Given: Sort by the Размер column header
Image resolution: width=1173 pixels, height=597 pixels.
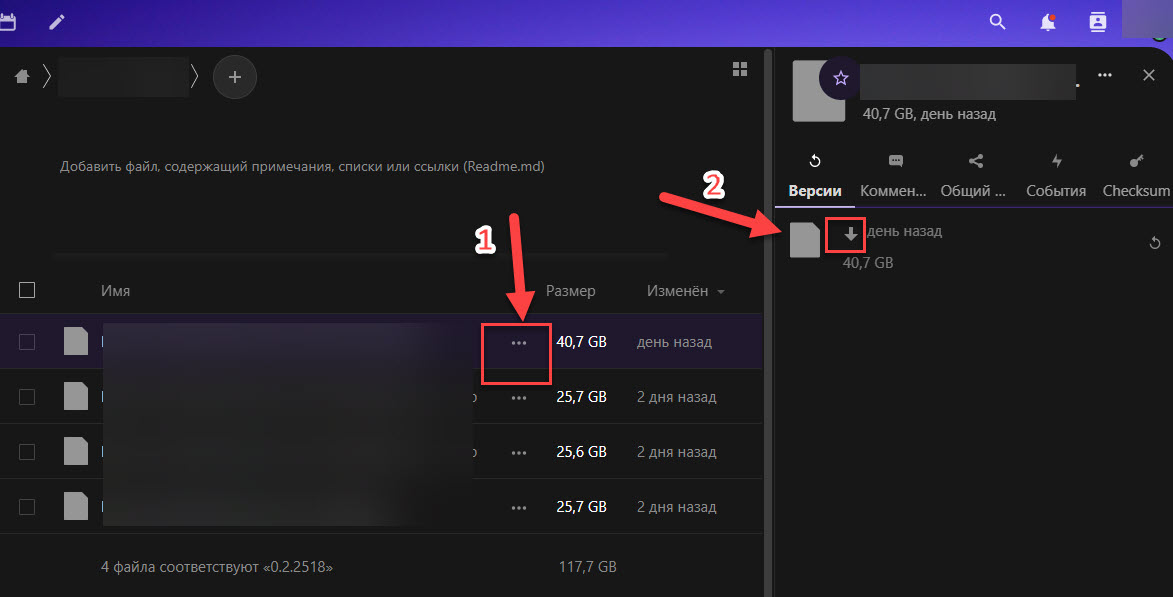Looking at the screenshot, I should (x=570, y=291).
